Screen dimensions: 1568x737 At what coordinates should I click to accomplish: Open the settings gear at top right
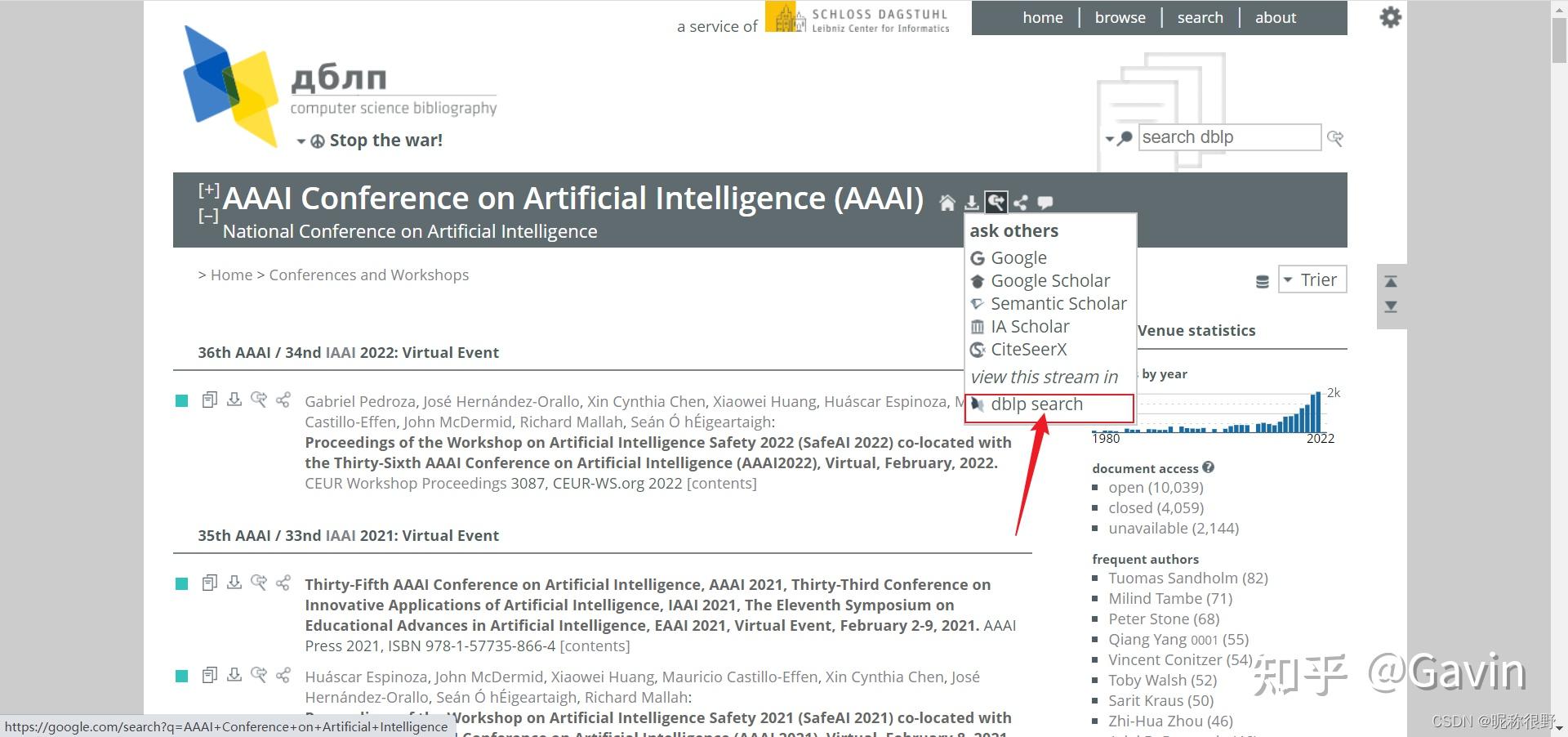pyautogui.click(x=1391, y=17)
